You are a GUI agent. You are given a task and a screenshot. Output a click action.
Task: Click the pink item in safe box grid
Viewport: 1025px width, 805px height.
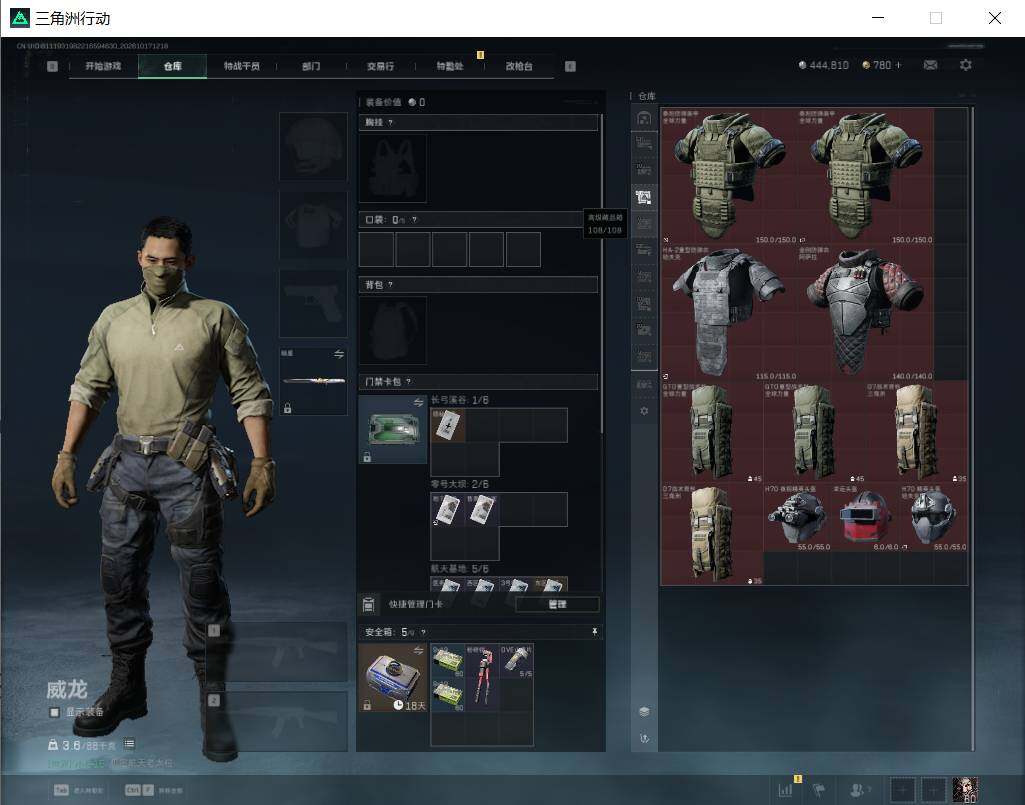[482, 677]
